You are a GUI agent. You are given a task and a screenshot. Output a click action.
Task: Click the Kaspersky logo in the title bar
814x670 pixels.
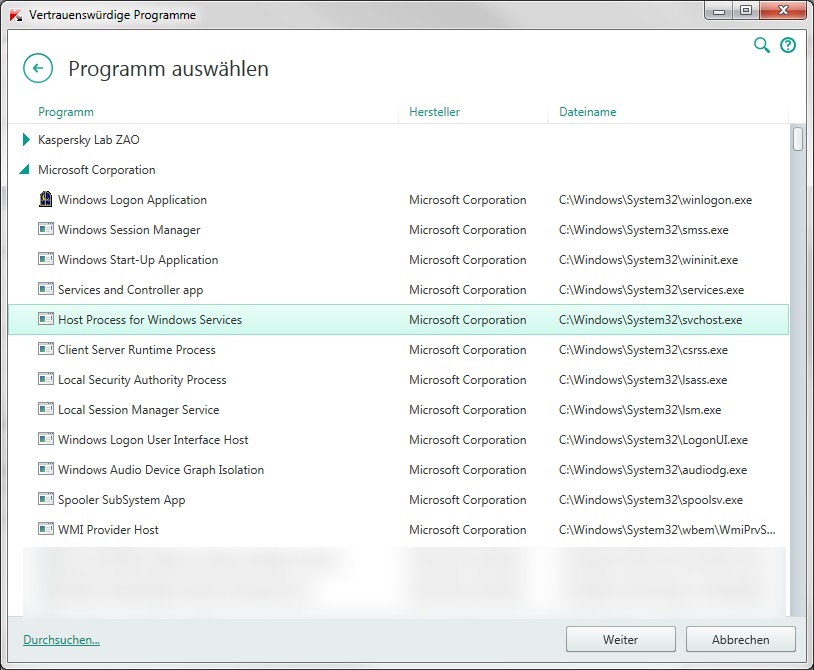[x=16, y=15]
